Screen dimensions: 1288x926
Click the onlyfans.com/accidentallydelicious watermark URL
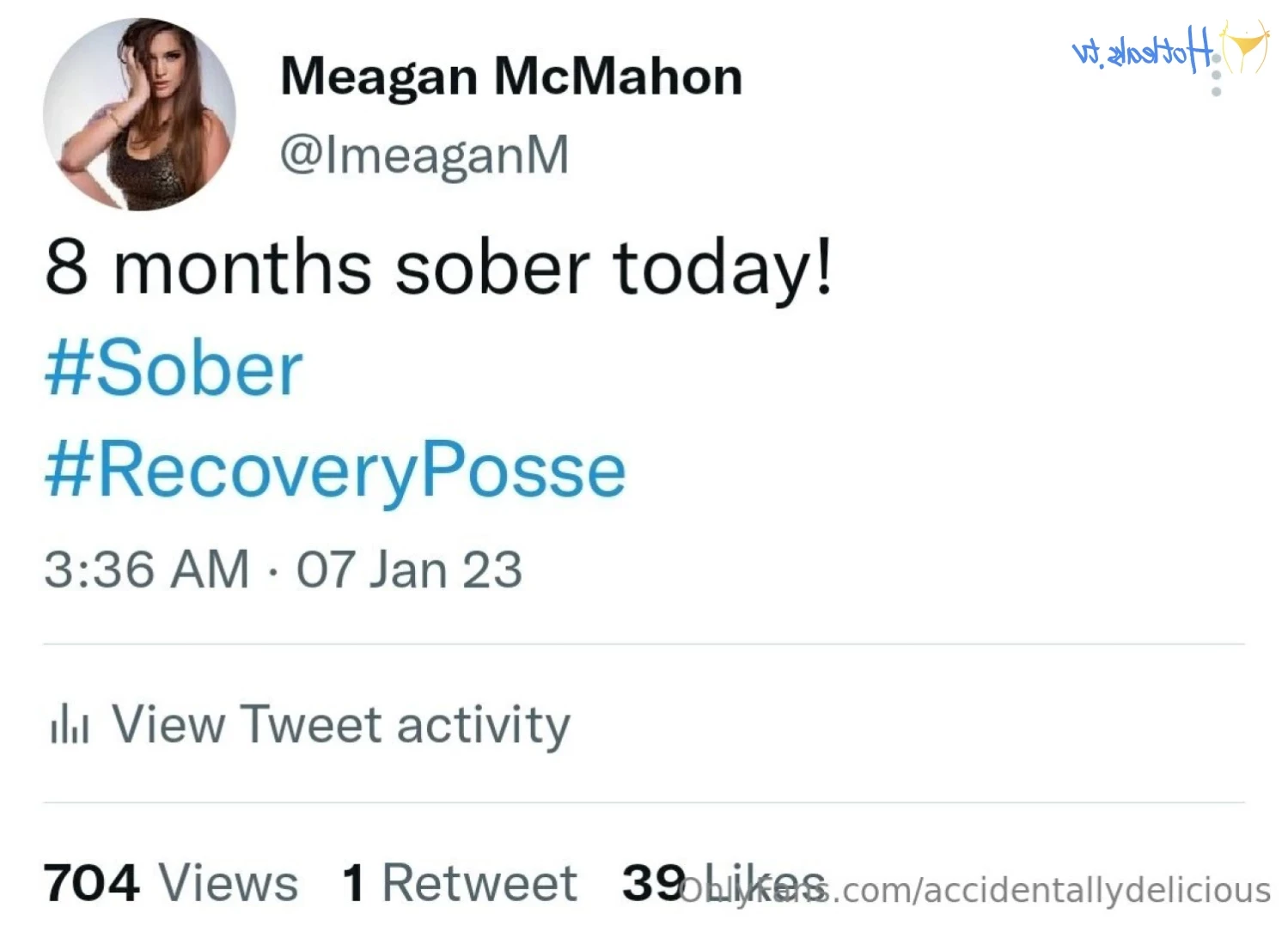(1048, 891)
